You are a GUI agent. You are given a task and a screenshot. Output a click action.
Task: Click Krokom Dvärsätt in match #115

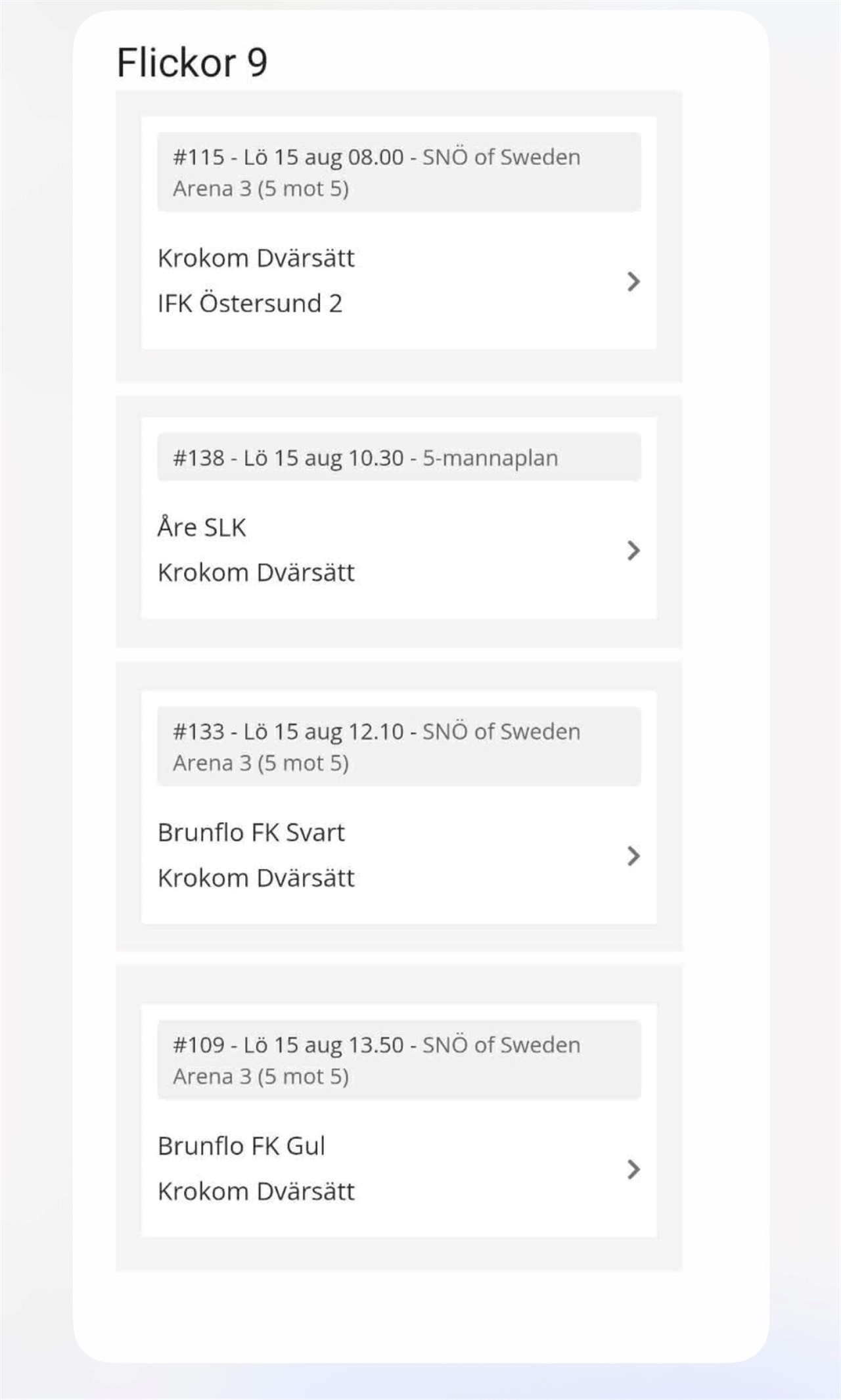[256, 258]
